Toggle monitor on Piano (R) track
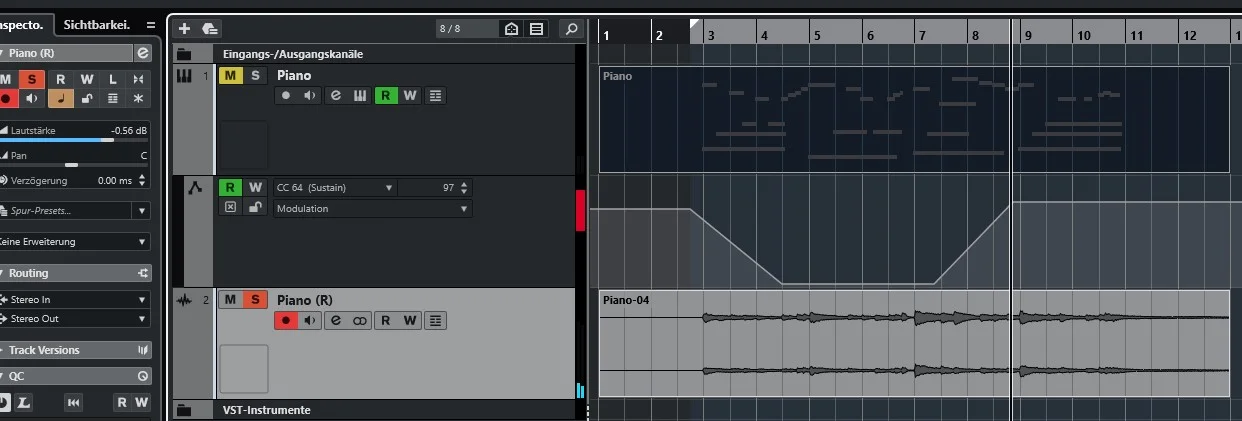 click(x=310, y=320)
